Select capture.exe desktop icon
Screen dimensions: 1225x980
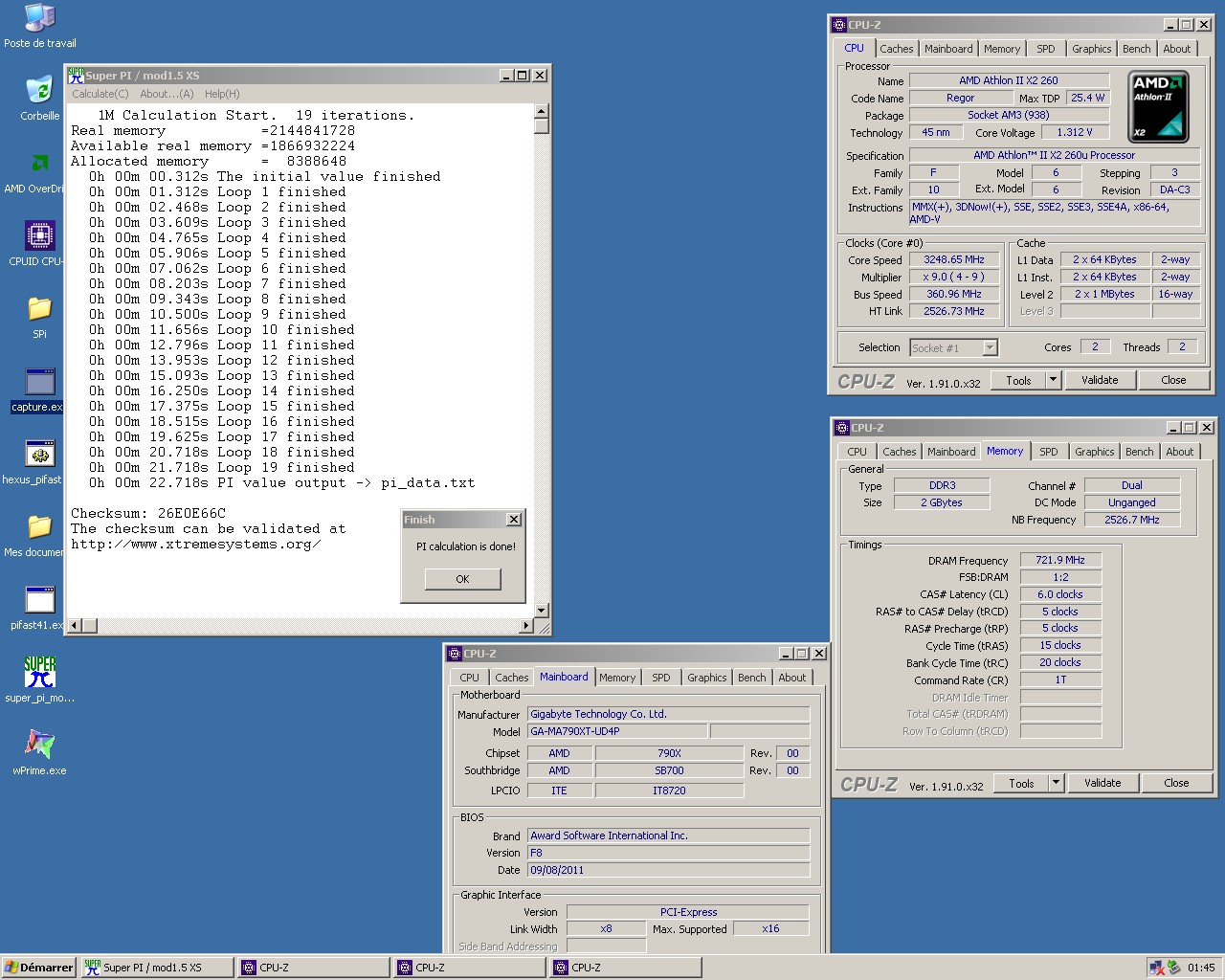(x=36, y=390)
